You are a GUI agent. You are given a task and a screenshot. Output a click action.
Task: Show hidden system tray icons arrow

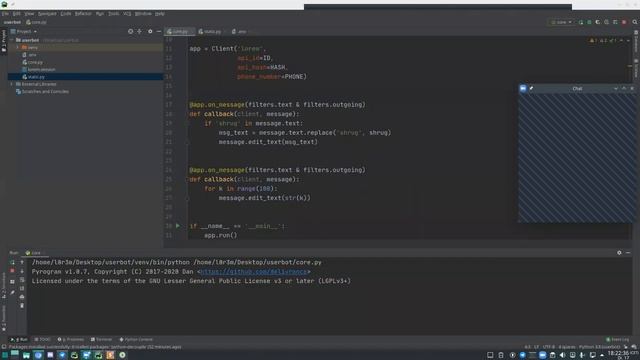pos(602,355)
